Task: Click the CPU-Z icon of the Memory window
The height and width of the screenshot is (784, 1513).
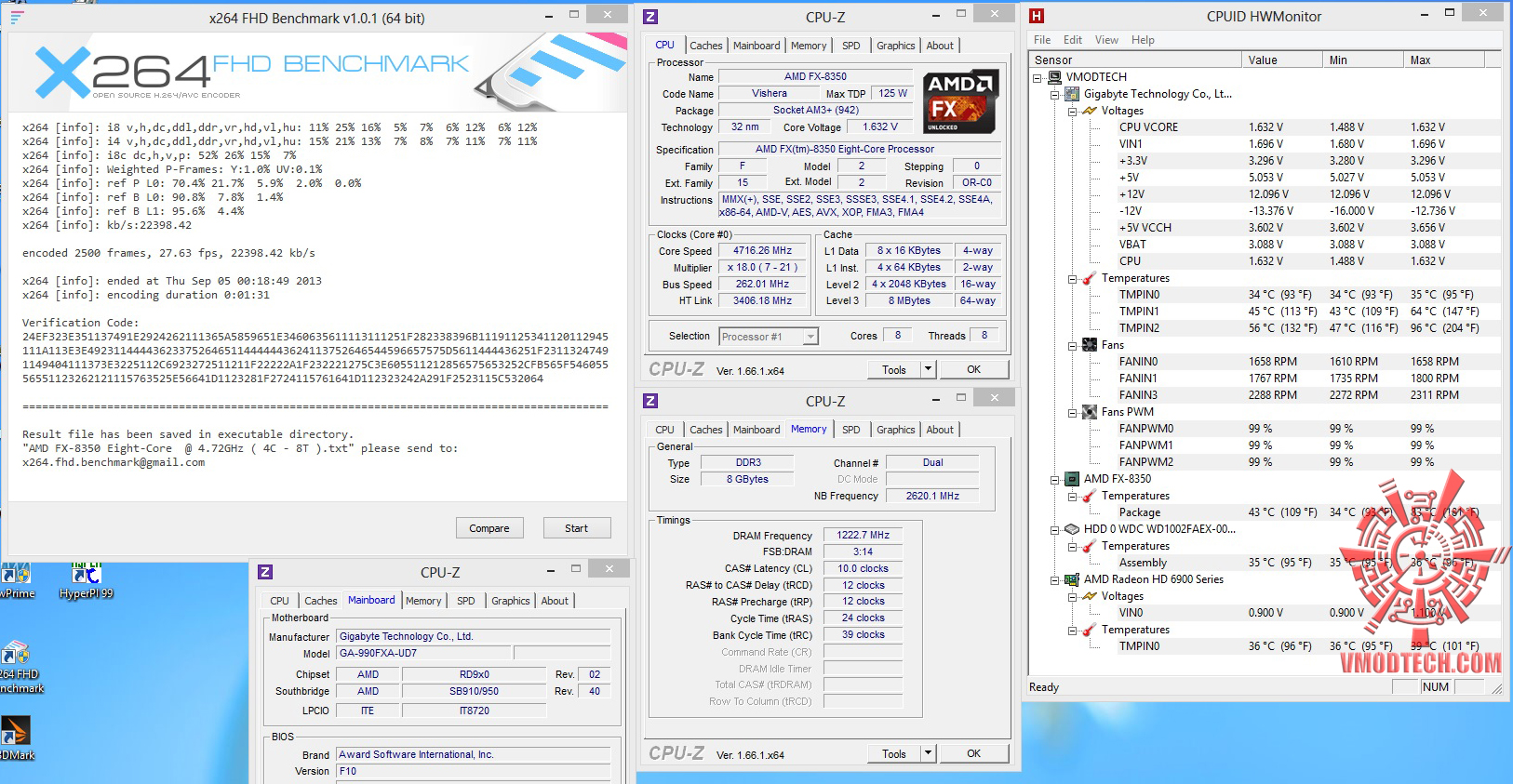Action: click(650, 401)
